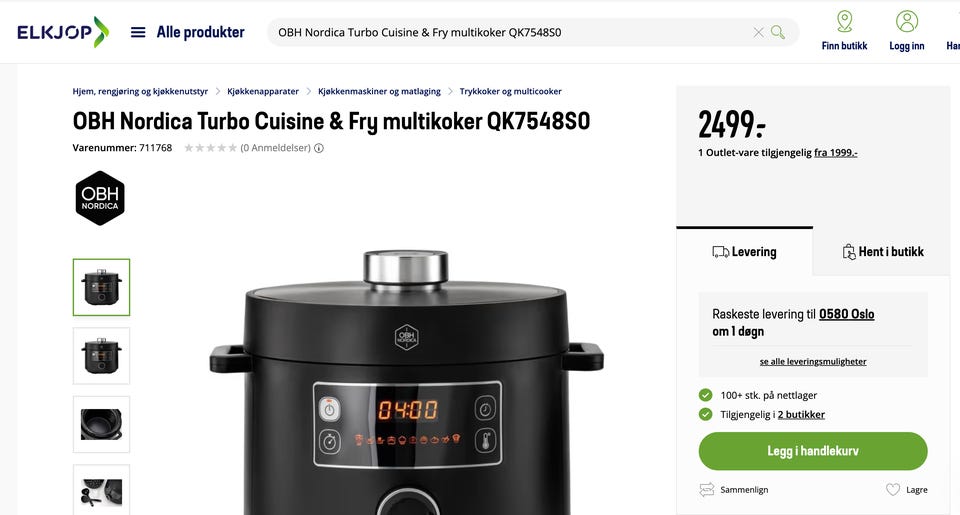The height and width of the screenshot is (515, 960).
Task: Expand se alle leveringsmuligheter
Action: (x=813, y=361)
